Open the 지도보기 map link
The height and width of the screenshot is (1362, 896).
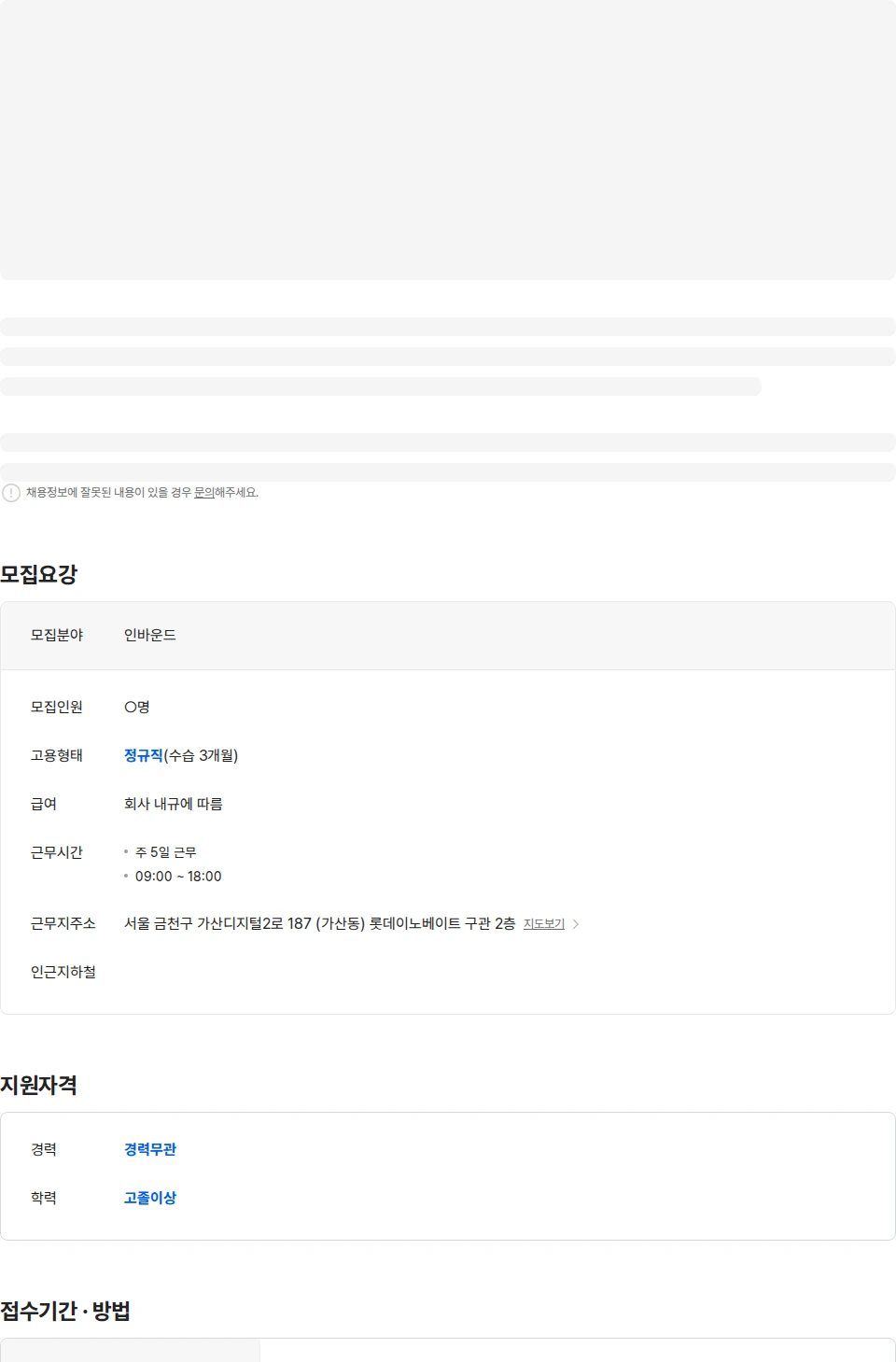tap(544, 924)
